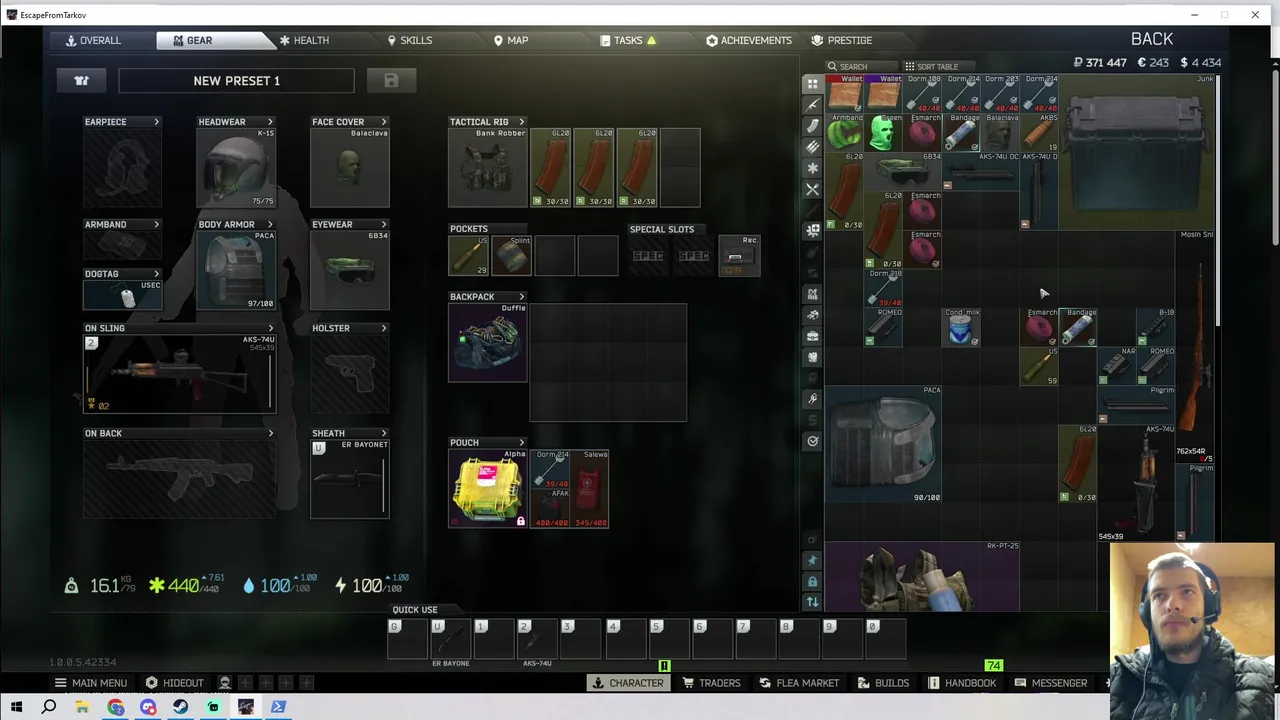Expand the Body Armor slot arrow
Image resolution: width=1280 pixels, height=720 pixels.
(270, 225)
